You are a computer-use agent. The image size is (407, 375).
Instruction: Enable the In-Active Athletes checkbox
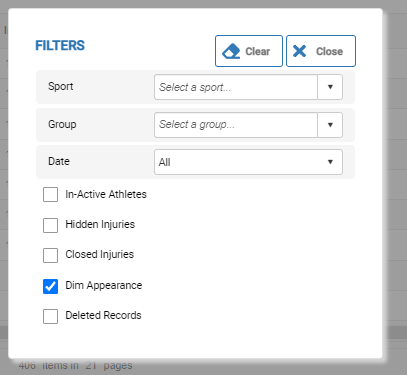coord(50,194)
